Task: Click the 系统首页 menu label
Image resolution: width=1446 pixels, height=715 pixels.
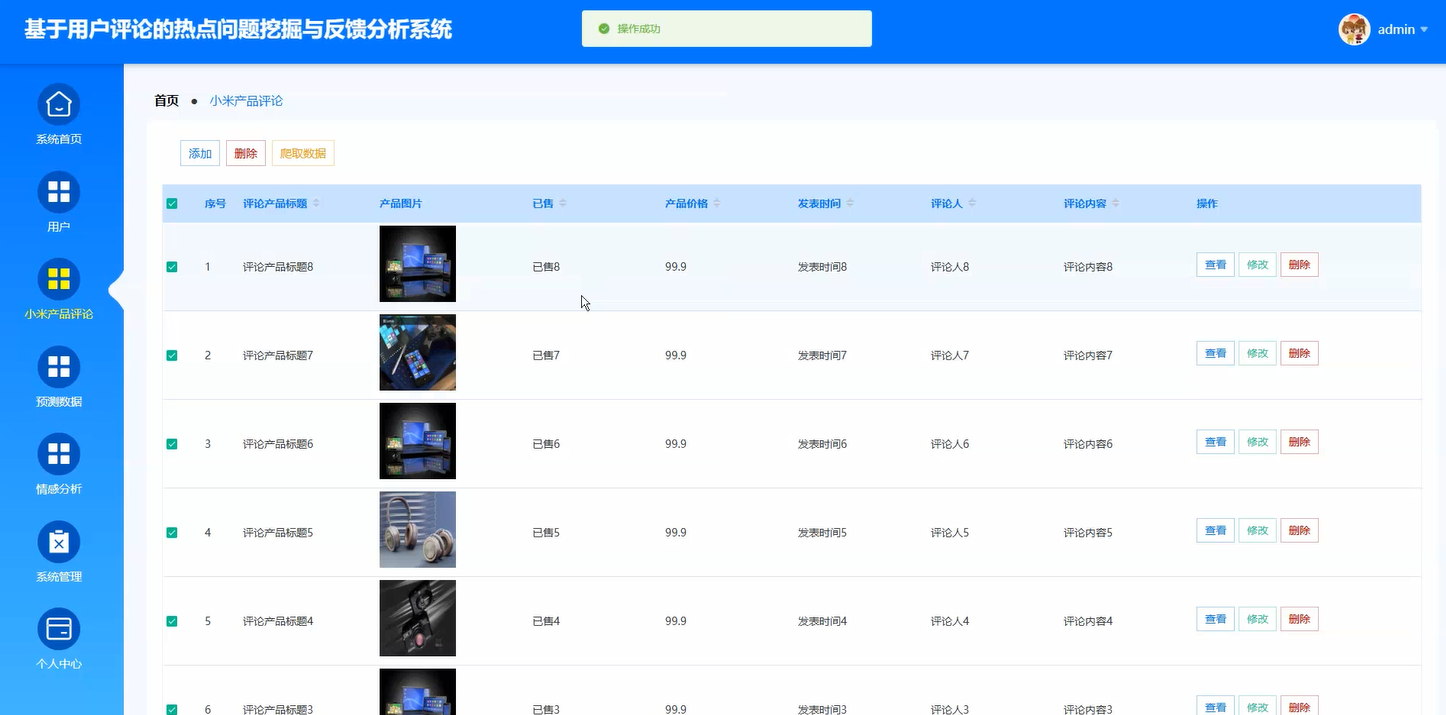Action: pyautogui.click(x=59, y=139)
